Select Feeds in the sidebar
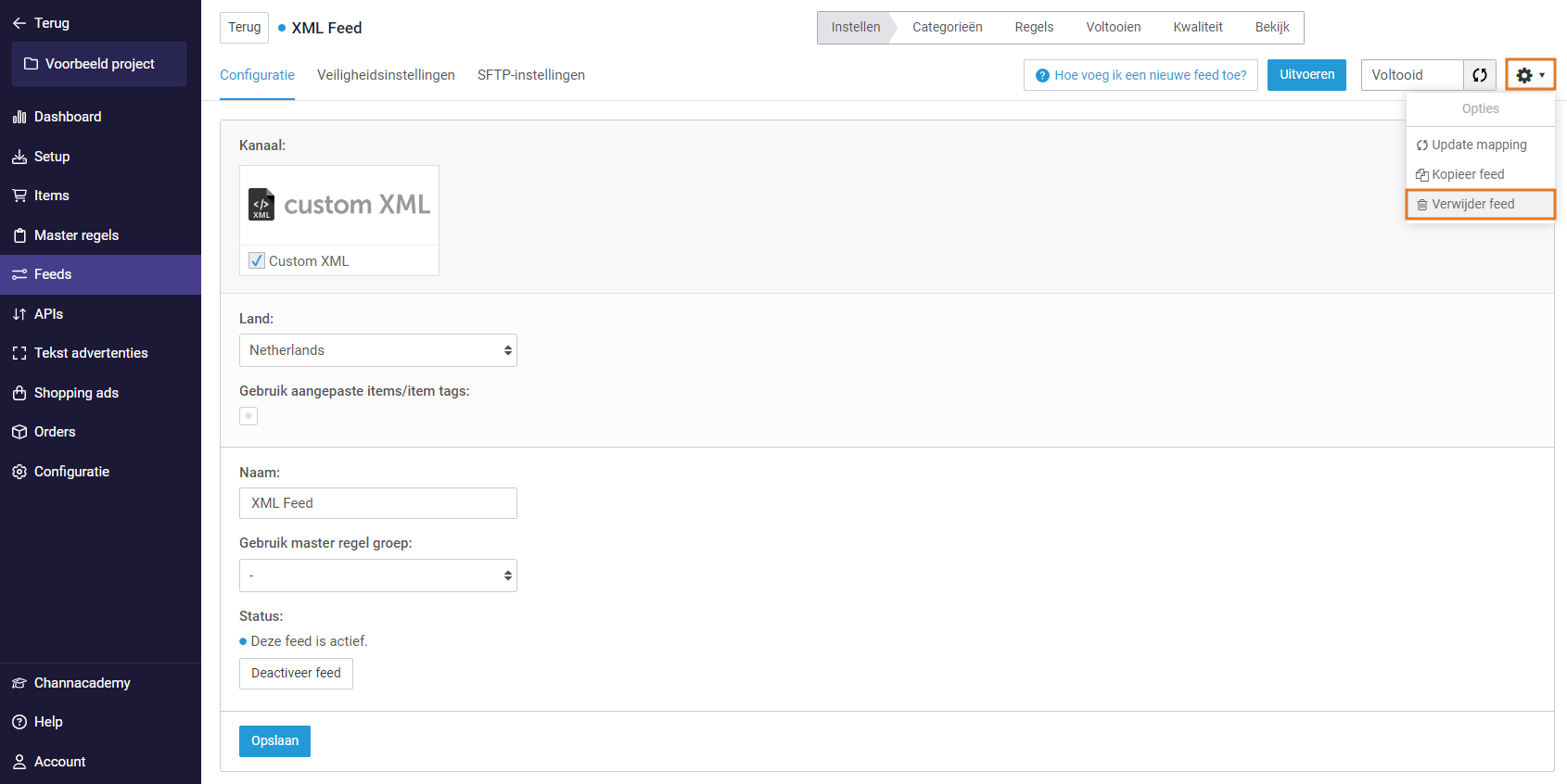The height and width of the screenshot is (784, 1567). point(100,274)
